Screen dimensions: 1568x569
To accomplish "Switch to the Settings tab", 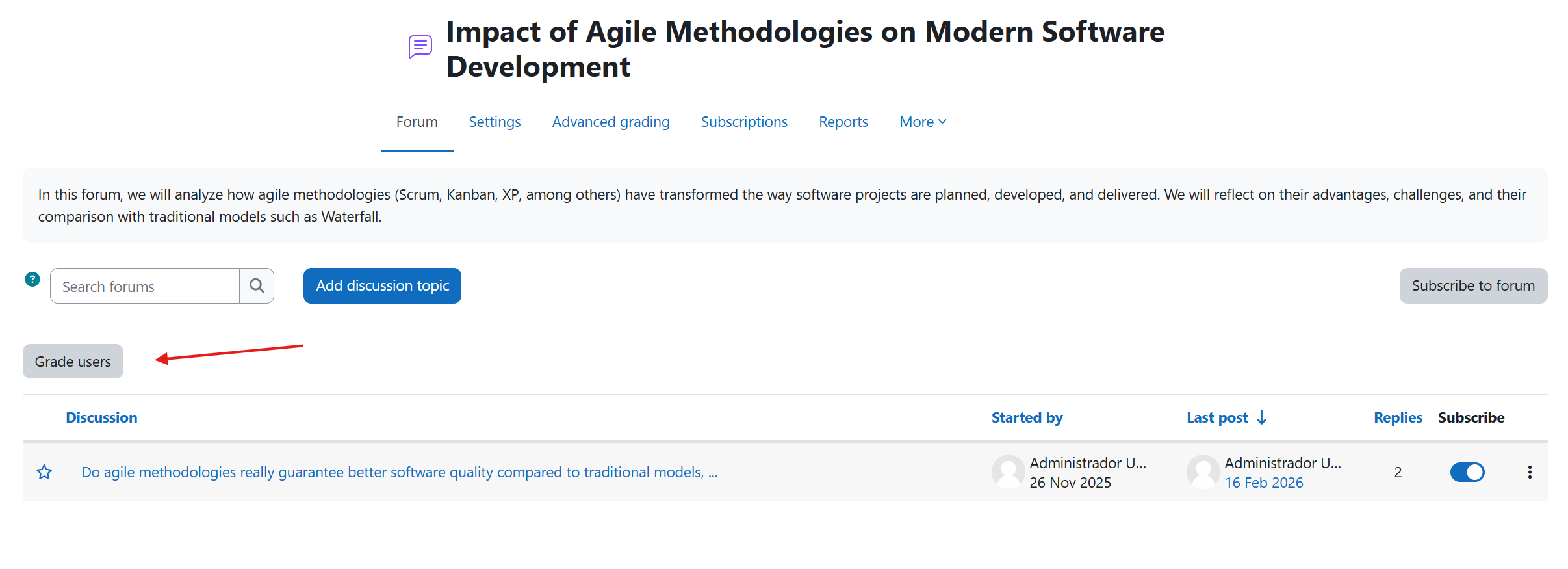I will [x=495, y=122].
